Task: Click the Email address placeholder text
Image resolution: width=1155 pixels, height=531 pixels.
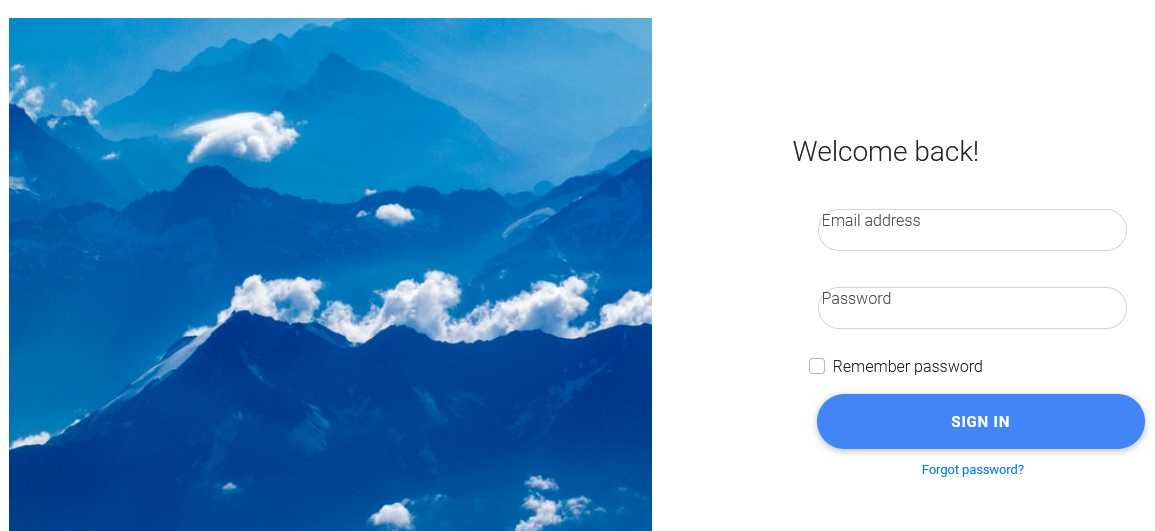Action: 871,220
